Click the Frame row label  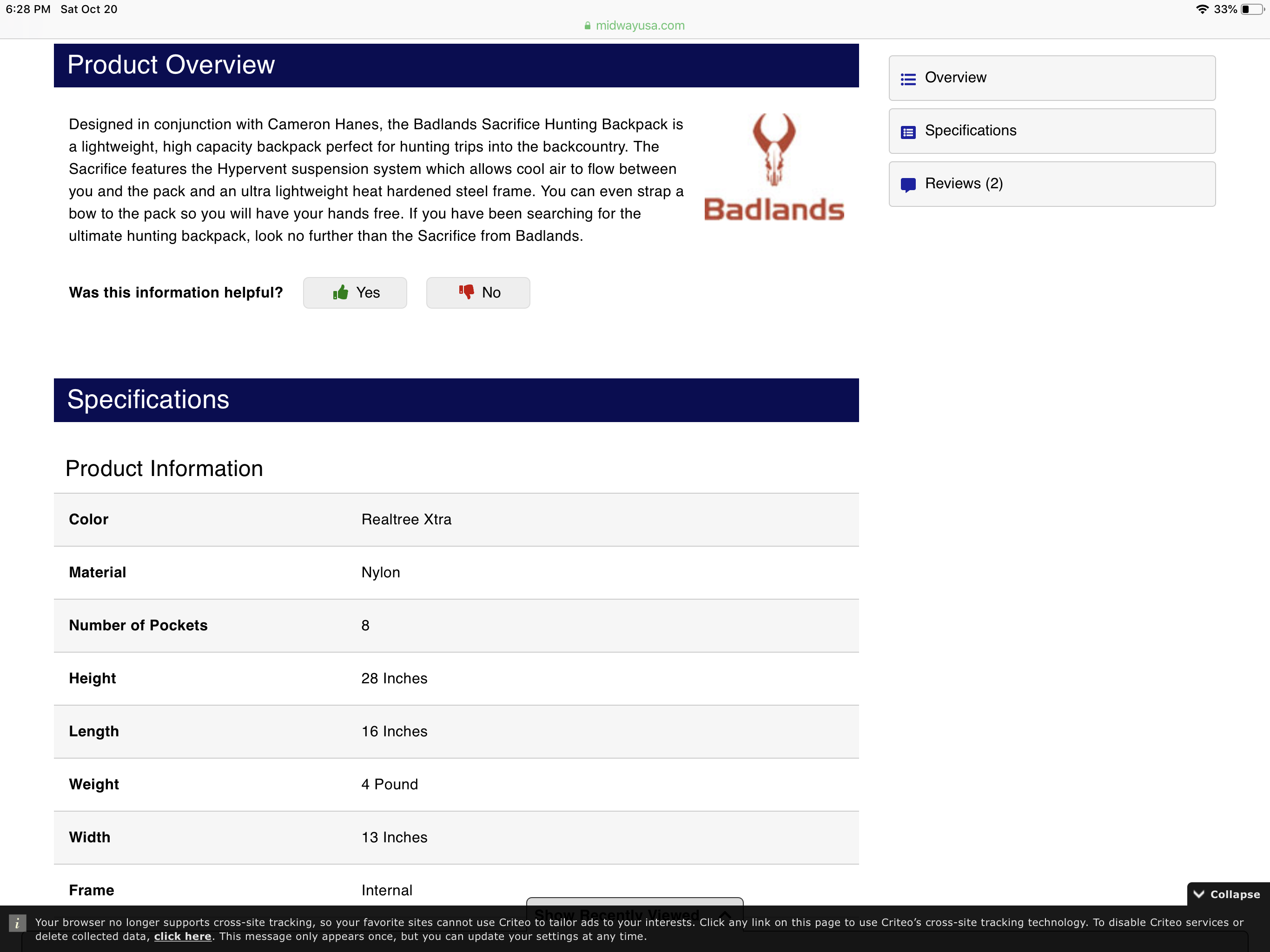coord(91,891)
